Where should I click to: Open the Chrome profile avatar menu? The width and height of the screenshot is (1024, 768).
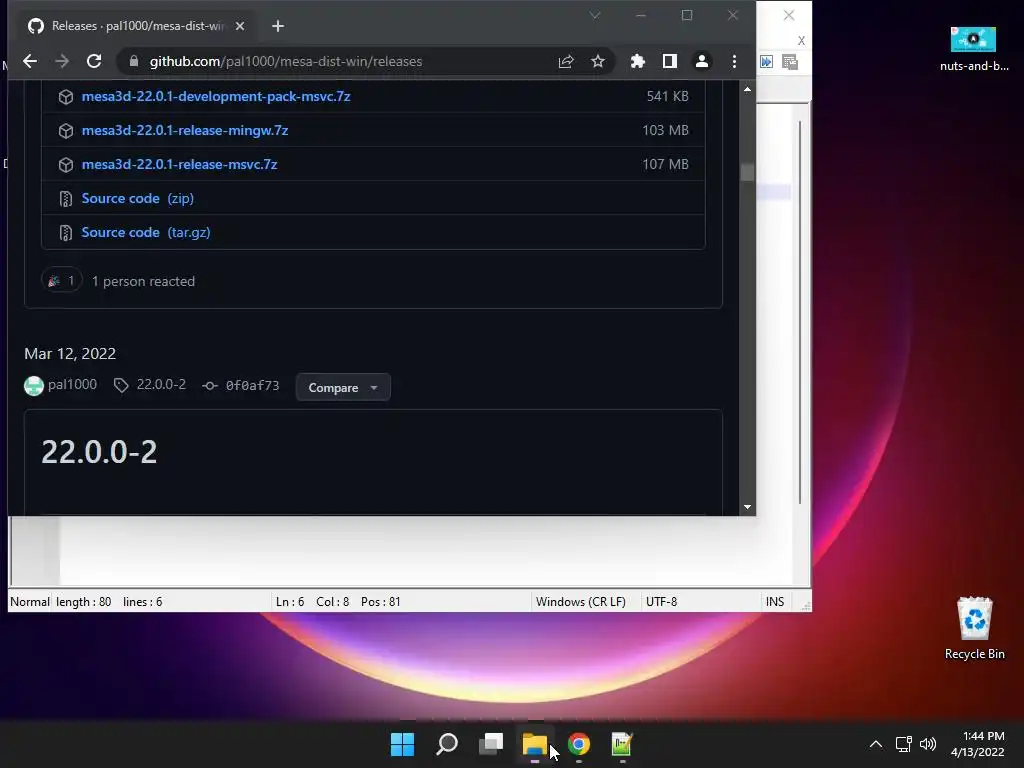701,61
